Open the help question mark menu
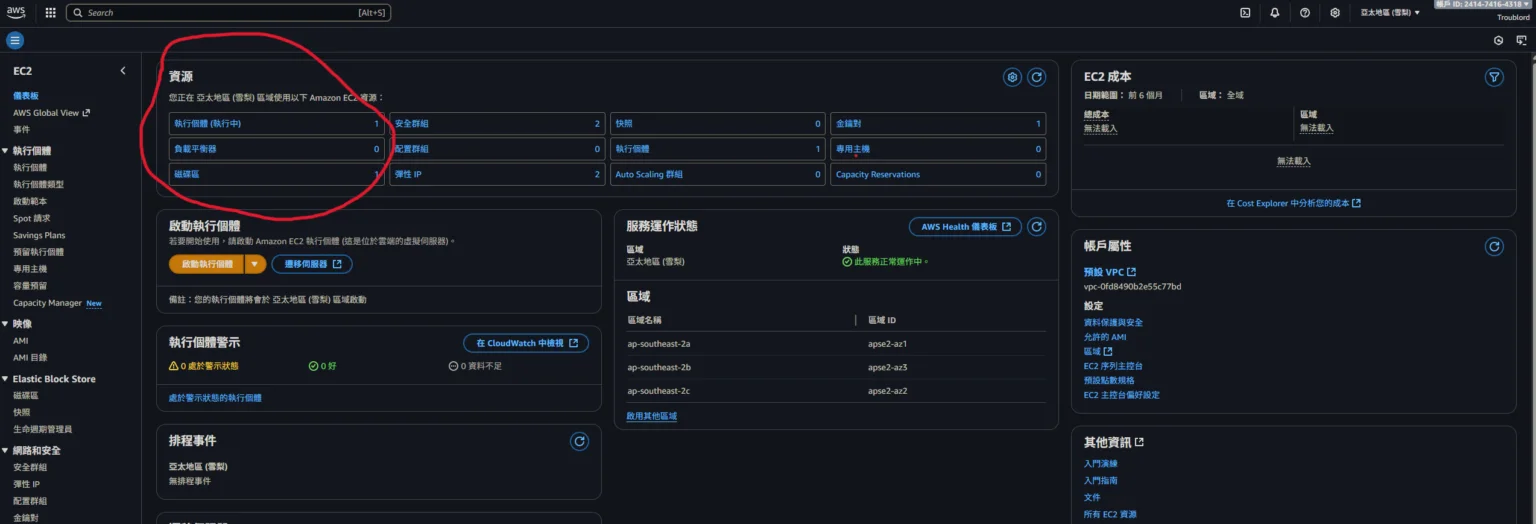Screen dimensions: 1536x524 pyautogui.click(x=1305, y=13)
